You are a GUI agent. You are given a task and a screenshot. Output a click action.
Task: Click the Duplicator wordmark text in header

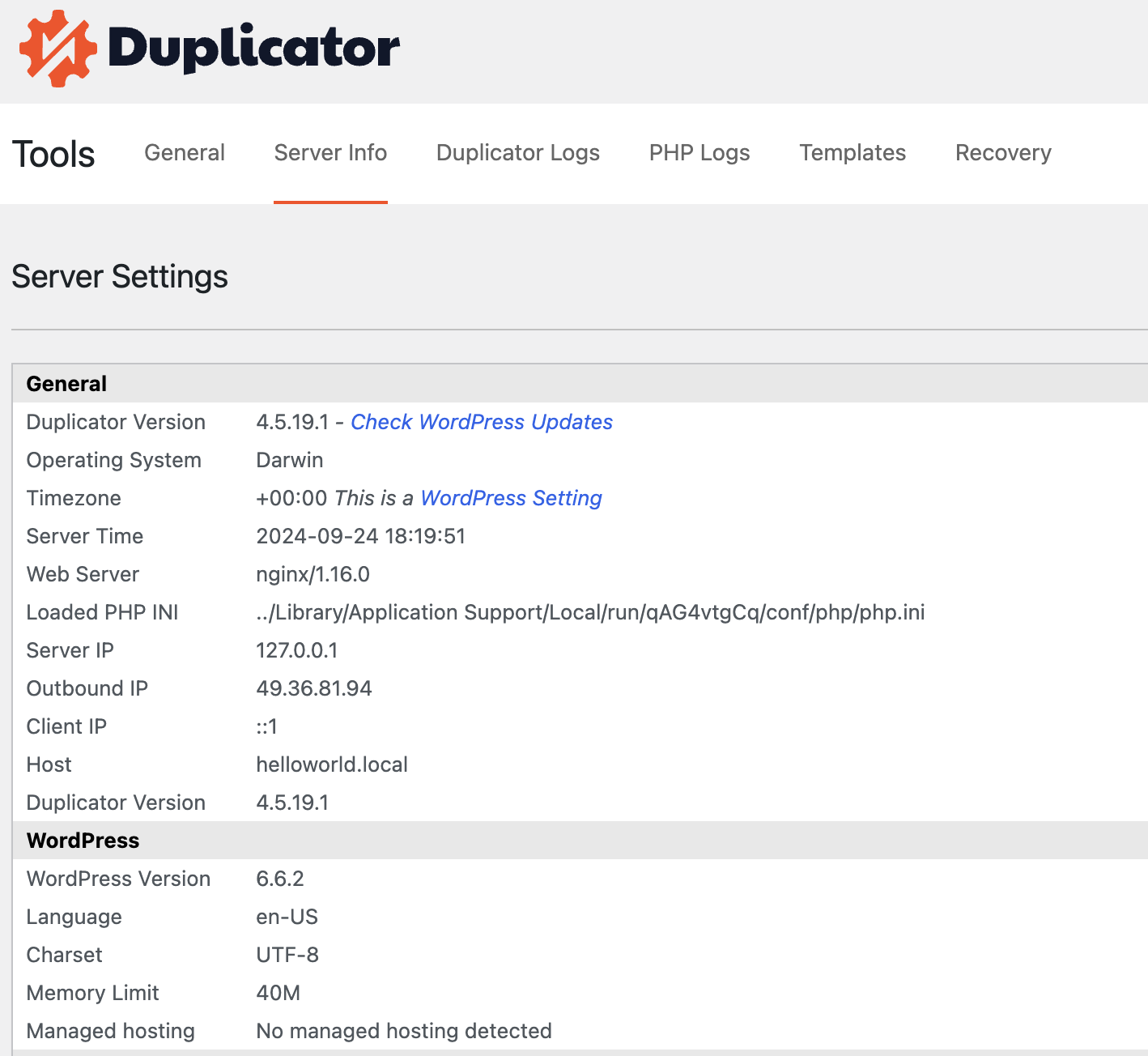click(x=254, y=49)
